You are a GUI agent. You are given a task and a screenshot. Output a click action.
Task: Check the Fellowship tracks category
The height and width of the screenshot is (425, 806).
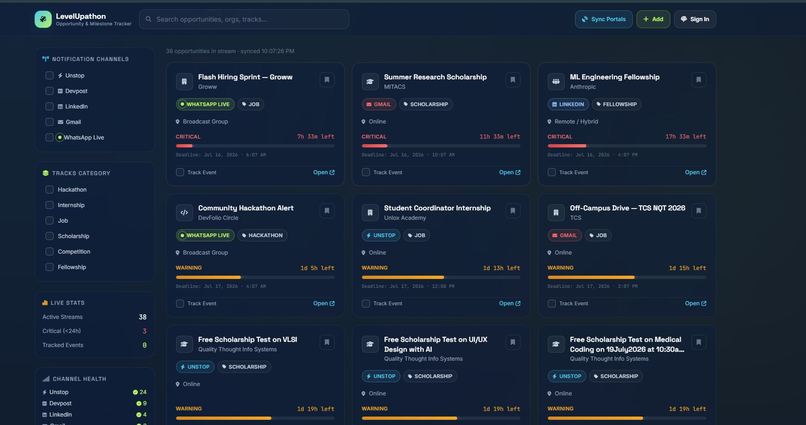[49, 267]
